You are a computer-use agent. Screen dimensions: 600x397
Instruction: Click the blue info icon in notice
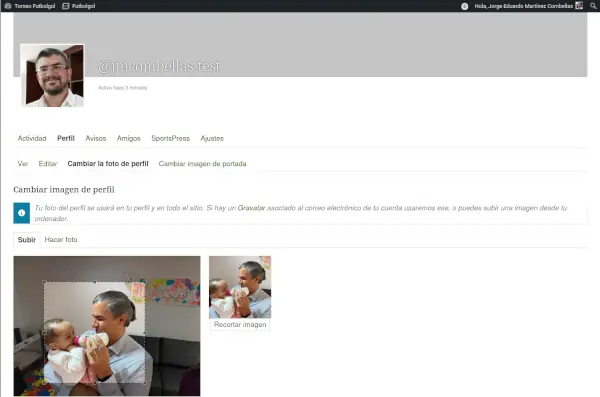[21, 213]
